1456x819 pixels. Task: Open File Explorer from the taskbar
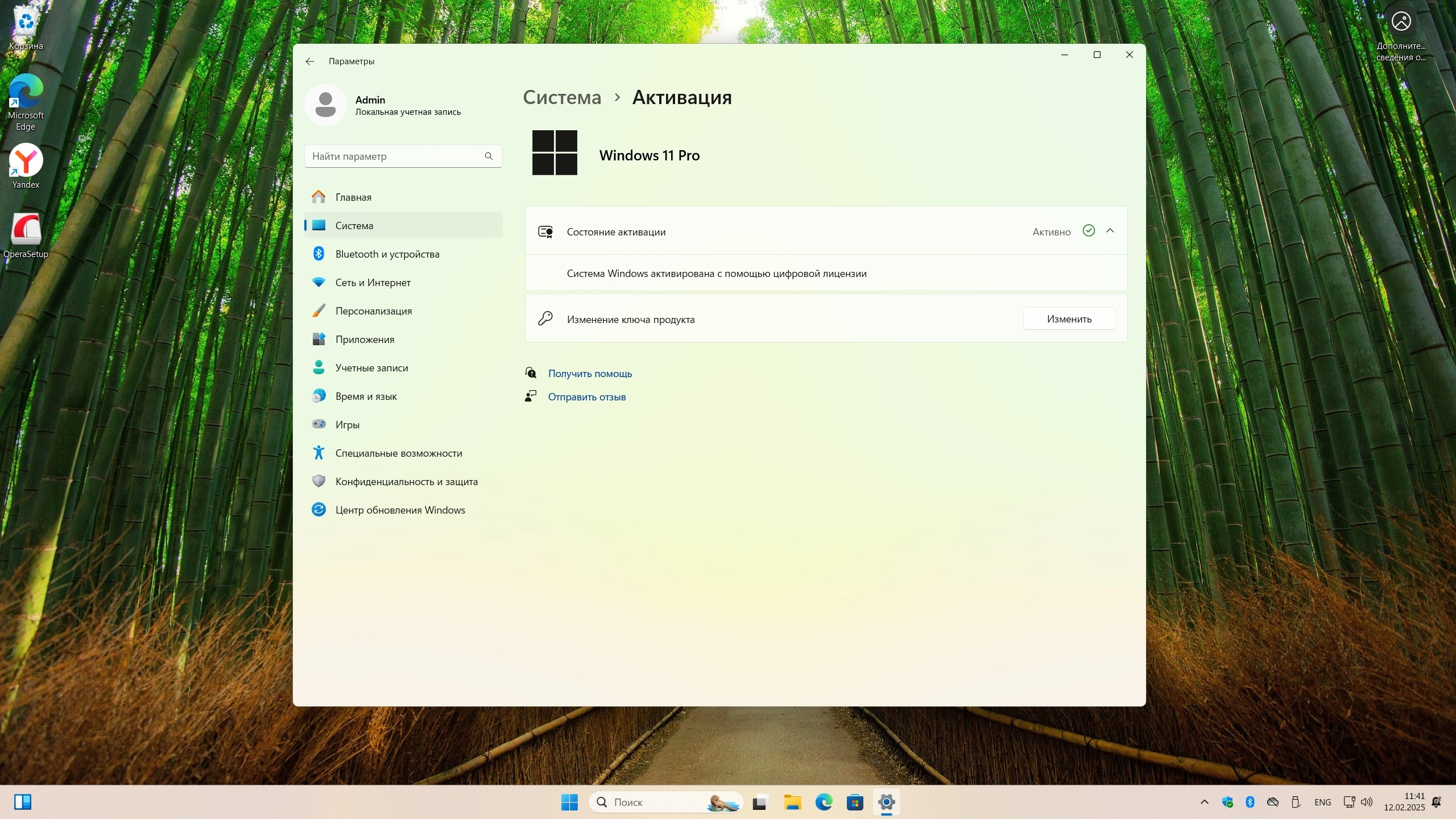[x=792, y=802]
